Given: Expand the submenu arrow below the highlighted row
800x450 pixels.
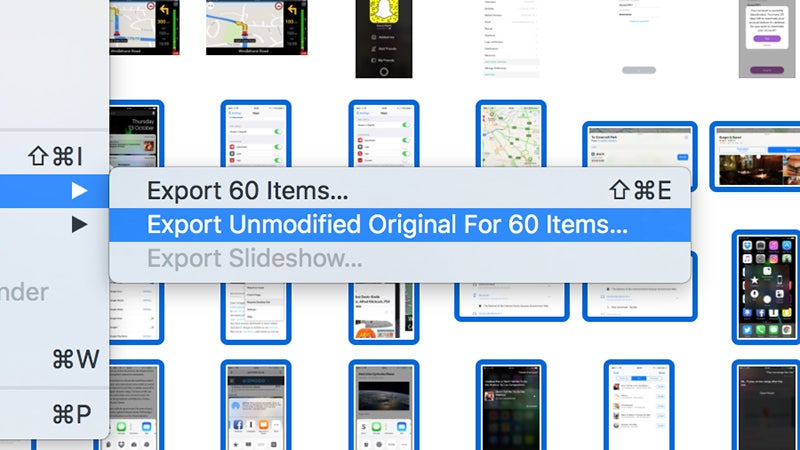Looking at the screenshot, I should (x=79, y=224).
